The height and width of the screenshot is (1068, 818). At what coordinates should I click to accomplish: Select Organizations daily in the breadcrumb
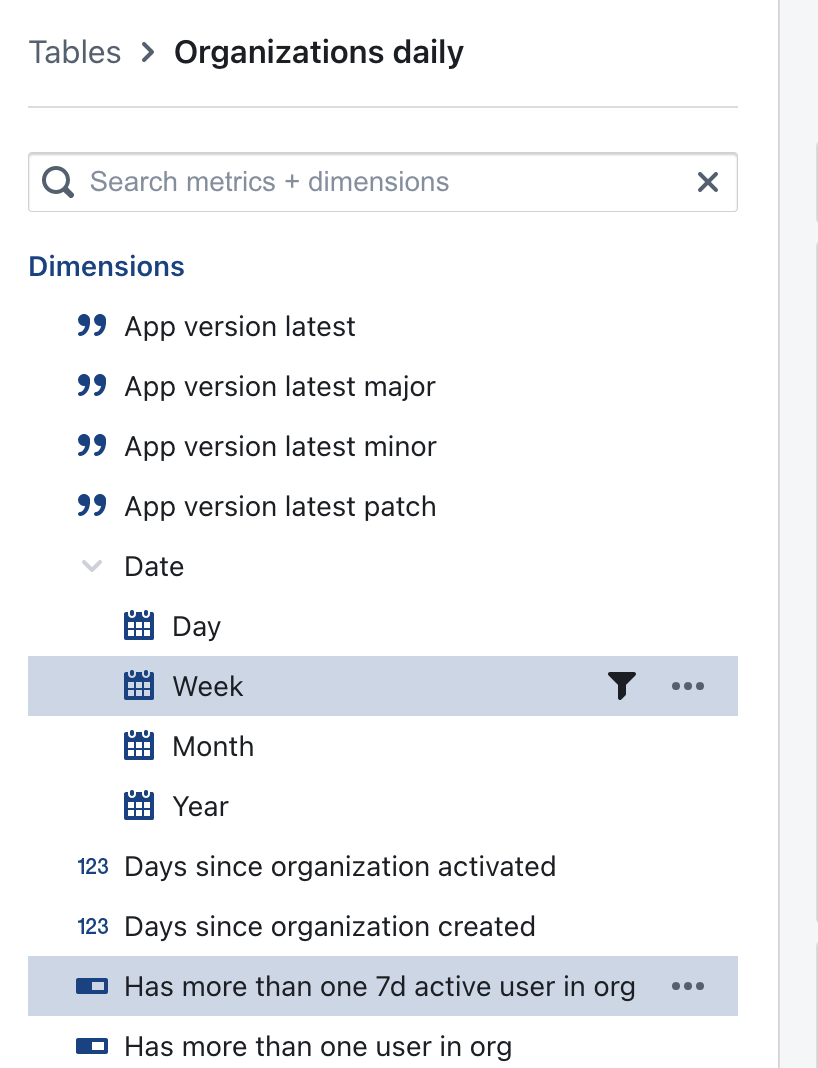(x=319, y=51)
